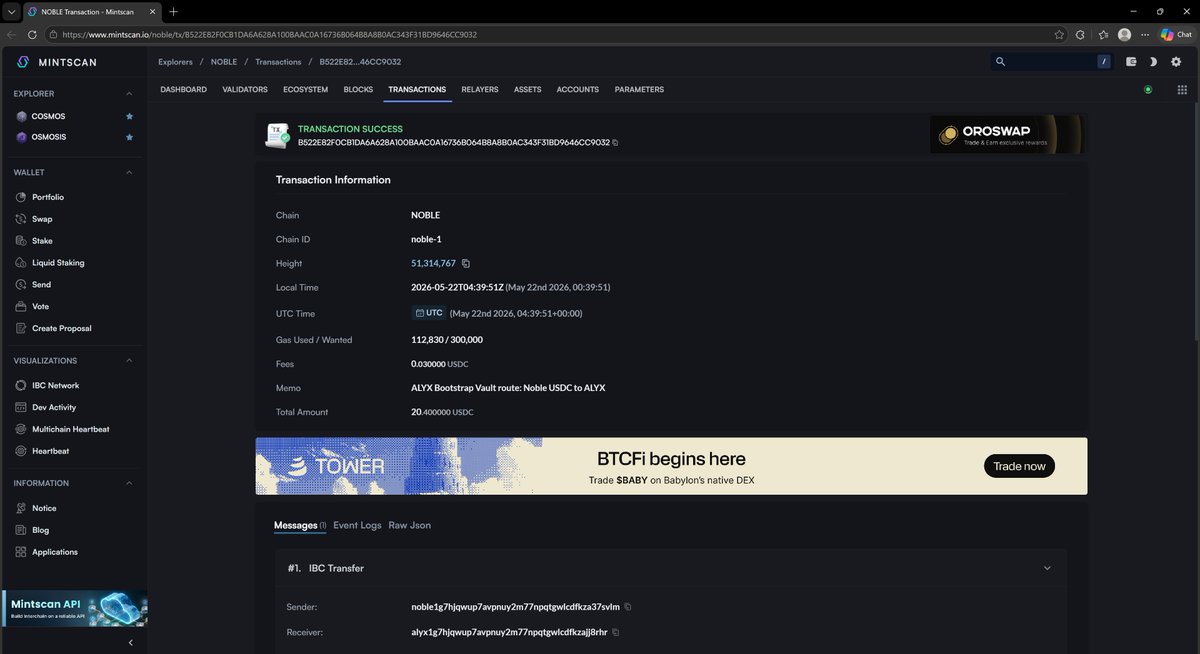1200x654 pixels.
Task: Toggle OSMOSIS favorite star
Action: (x=129, y=137)
